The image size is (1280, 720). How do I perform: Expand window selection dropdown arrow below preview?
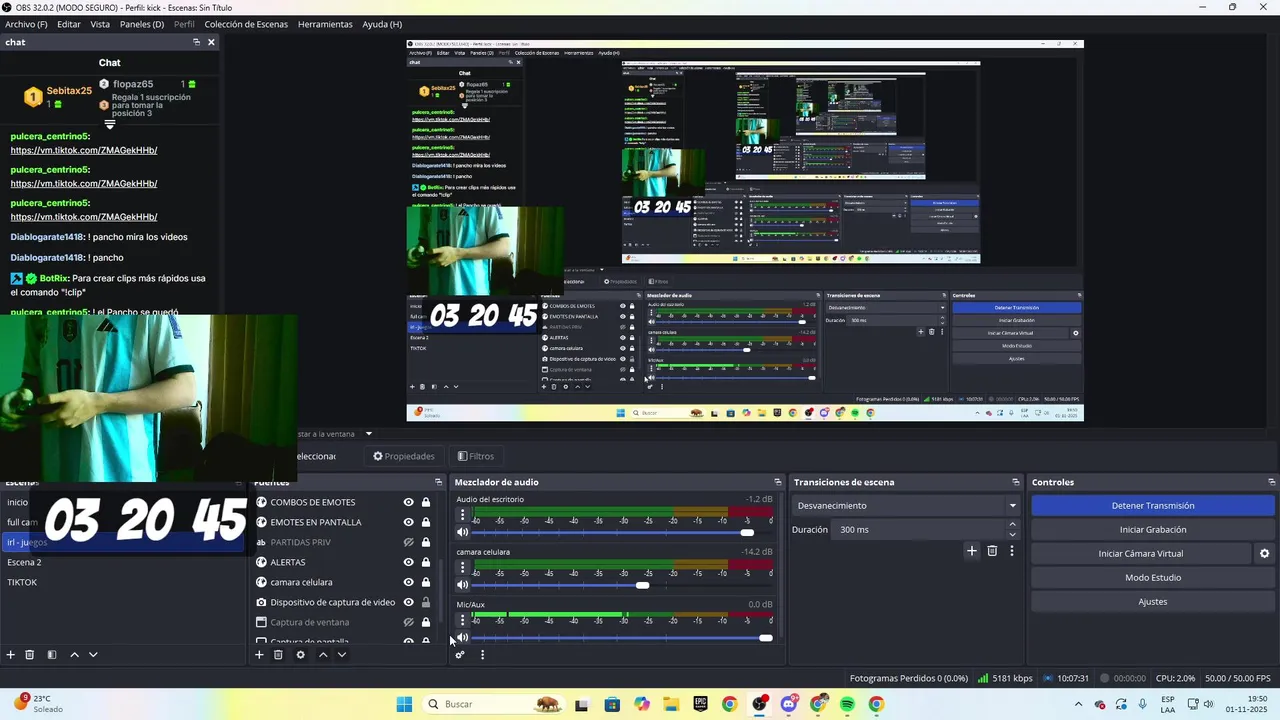368,434
